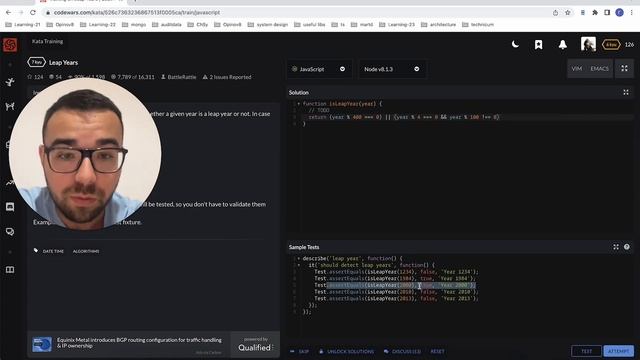Open the browser side panel icon
The height and width of the screenshot is (360, 640).
click(607, 13)
